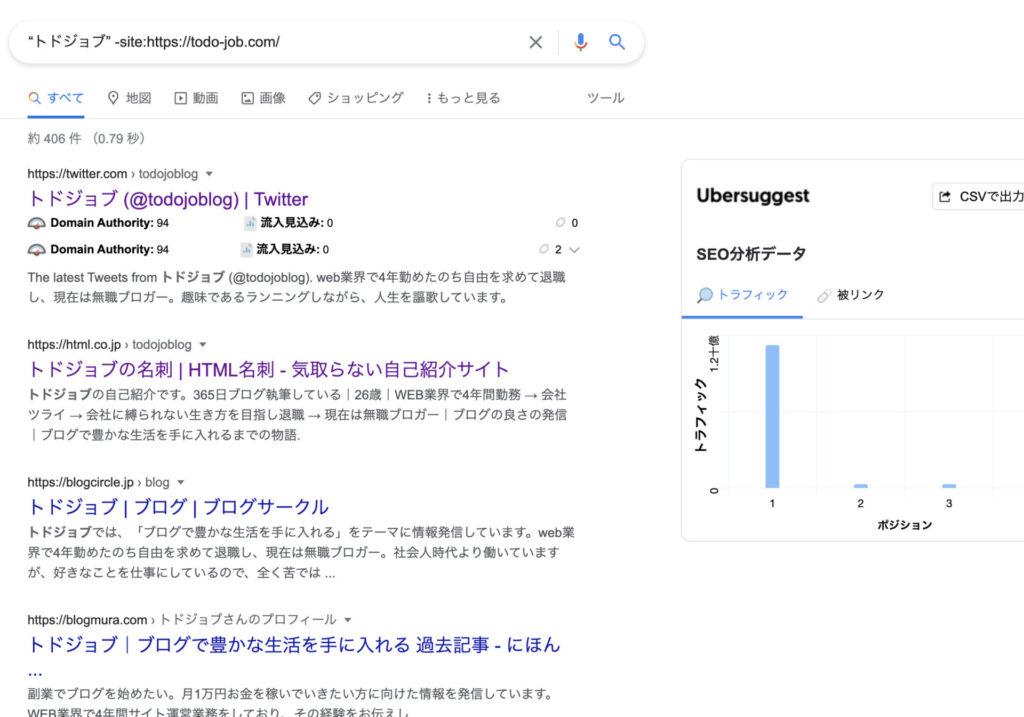Viewport: 1024px width, 717px height.
Task: Click the ポジション axis label
Action: (904, 525)
